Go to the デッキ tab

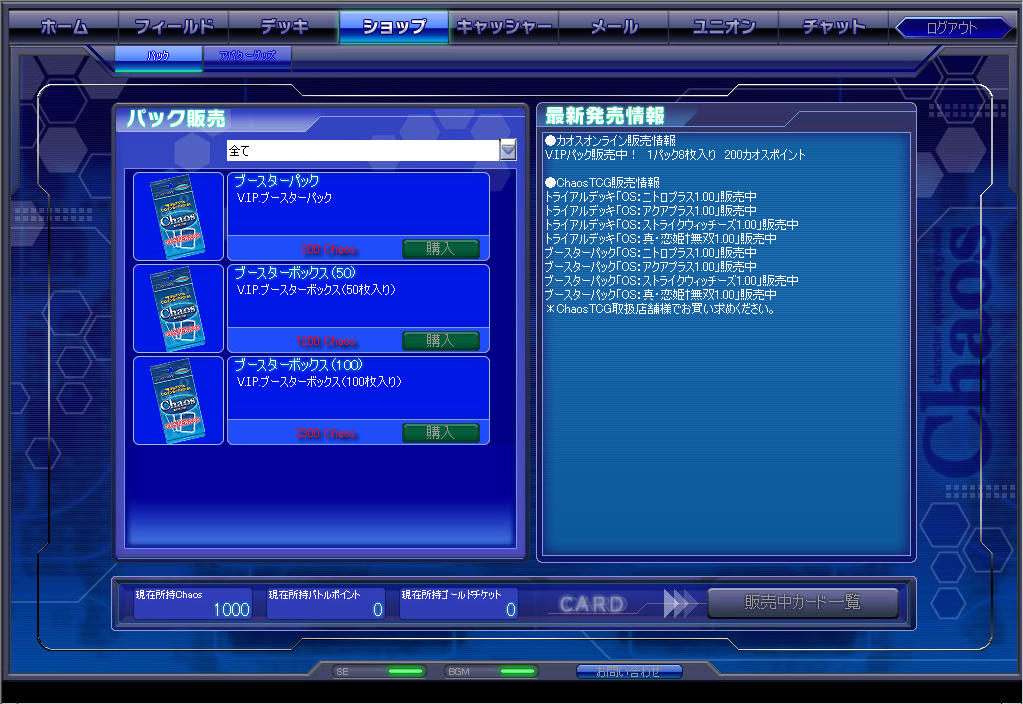(284, 27)
